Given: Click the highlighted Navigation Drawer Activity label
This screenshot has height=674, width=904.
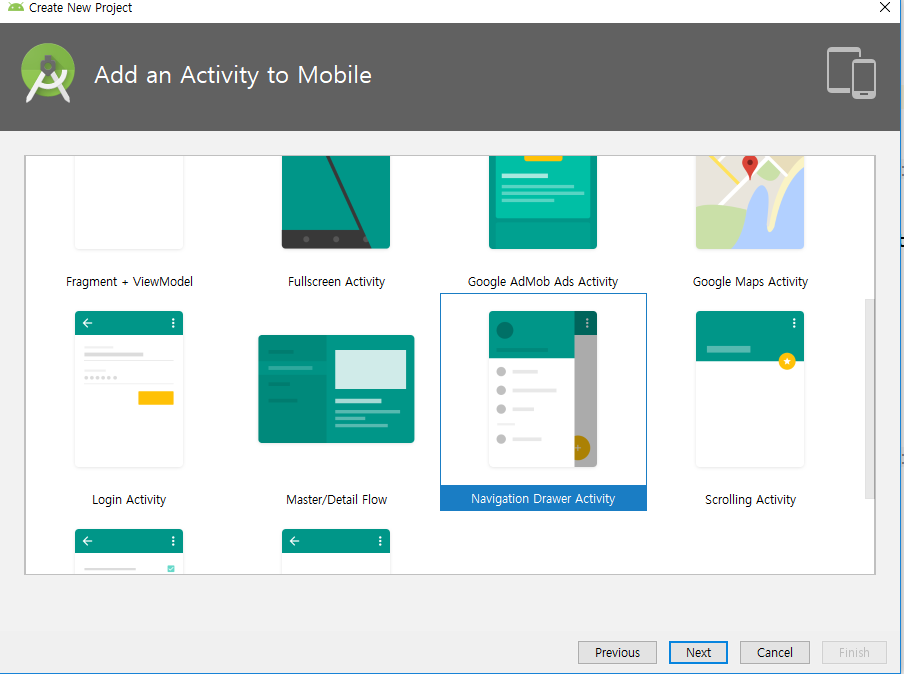Looking at the screenshot, I should (x=543, y=498).
